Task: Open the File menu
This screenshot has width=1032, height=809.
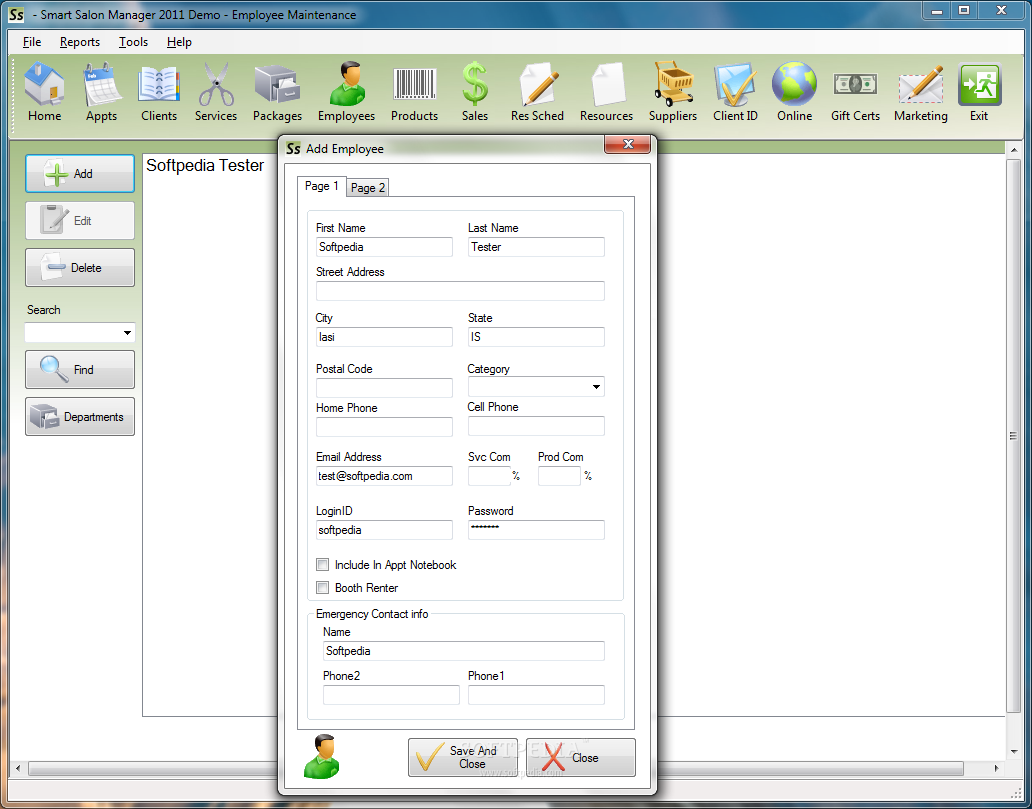Action: 32,42
